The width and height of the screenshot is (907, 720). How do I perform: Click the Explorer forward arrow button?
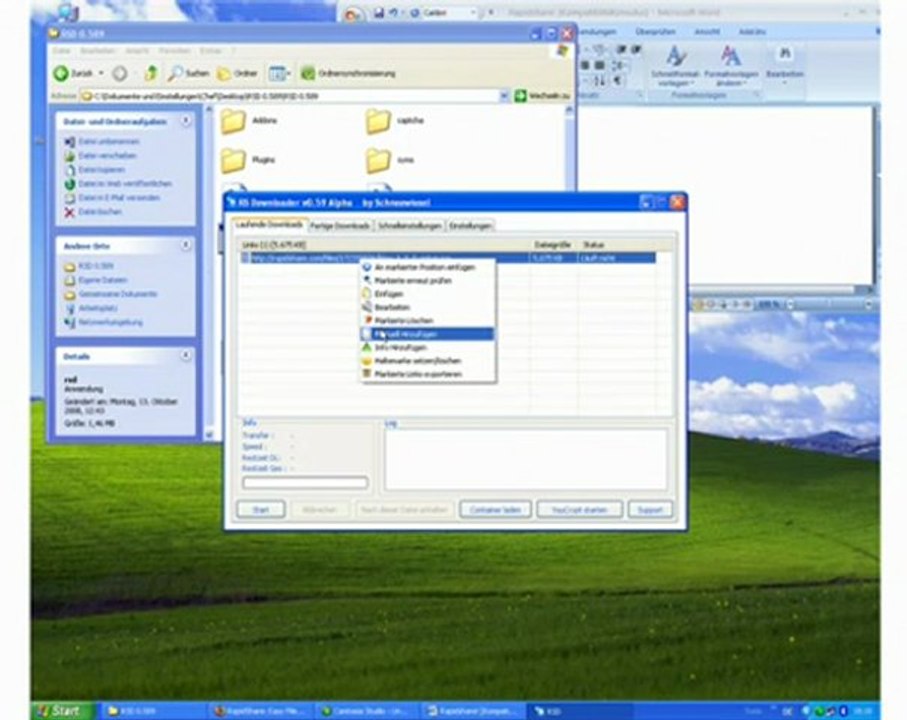pyautogui.click(x=120, y=73)
